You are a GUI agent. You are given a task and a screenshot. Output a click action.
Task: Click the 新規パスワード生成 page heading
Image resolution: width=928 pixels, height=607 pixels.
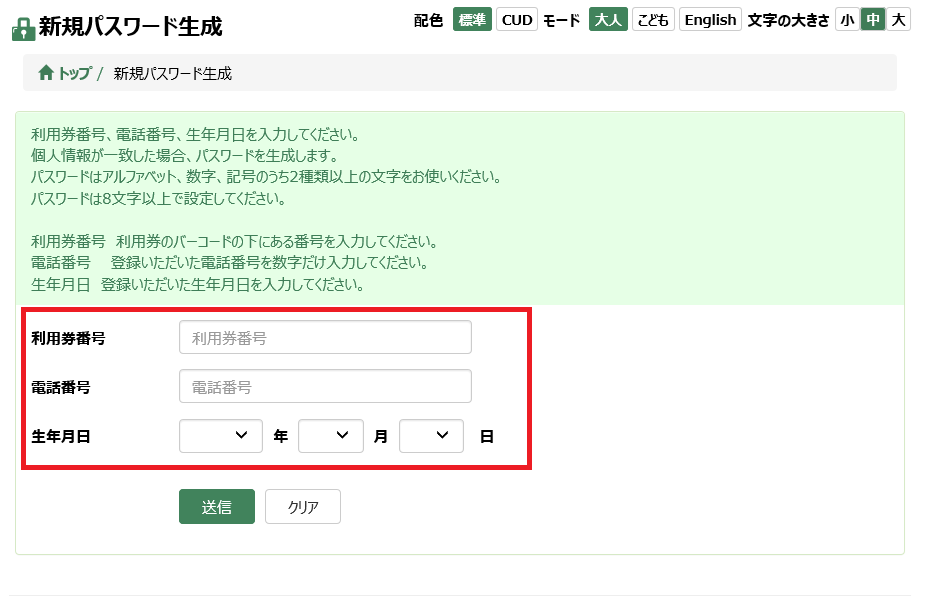click(x=130, y=27)
